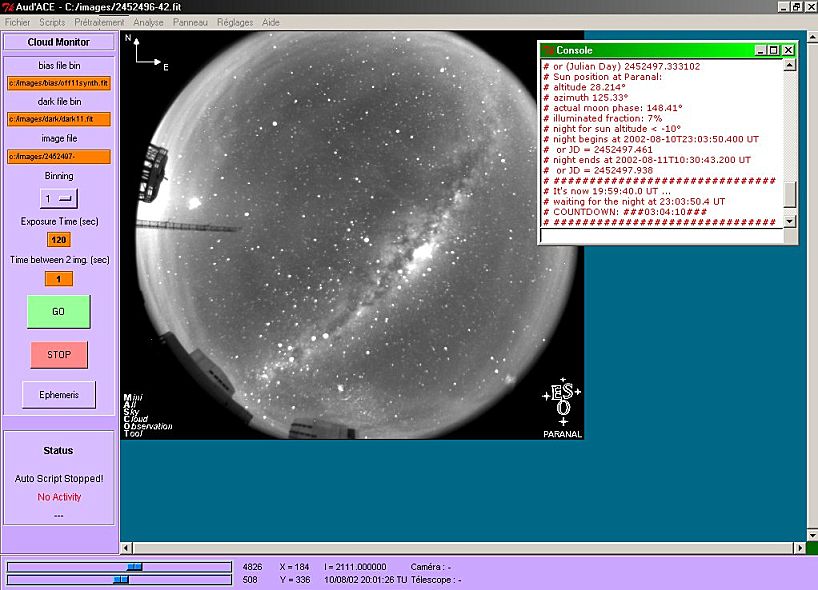Click the Aud'ACE title bar app icon
This screenshot has width=818, height=590.
click(8, 7)
